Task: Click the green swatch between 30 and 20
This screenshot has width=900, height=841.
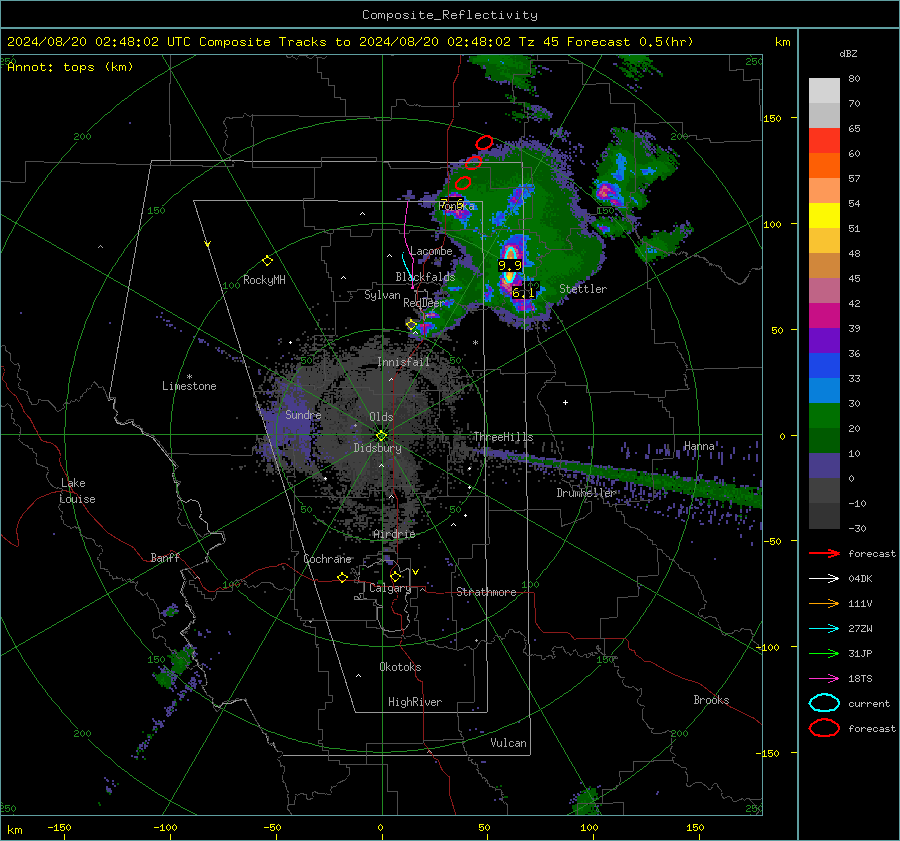Action: (824, 416)
